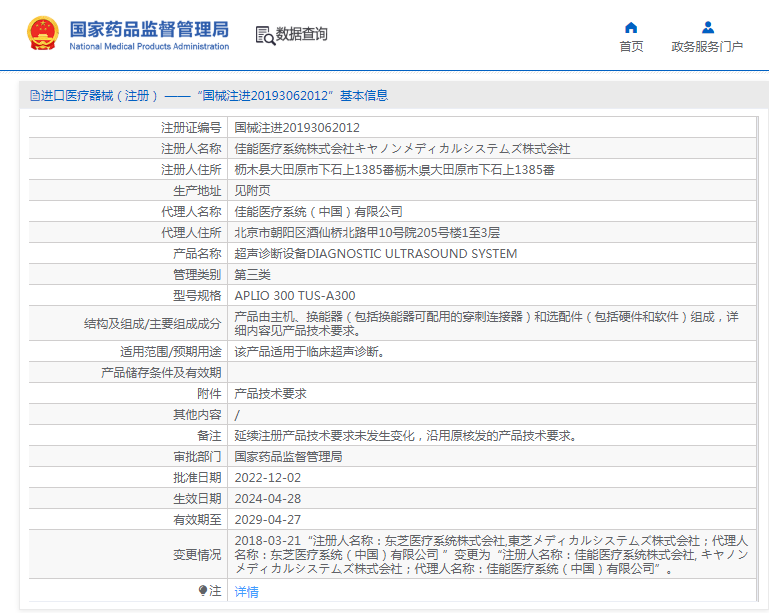Open the 详情 details link
This screenshot has width=769, height=613.
(x=247, y=592)
